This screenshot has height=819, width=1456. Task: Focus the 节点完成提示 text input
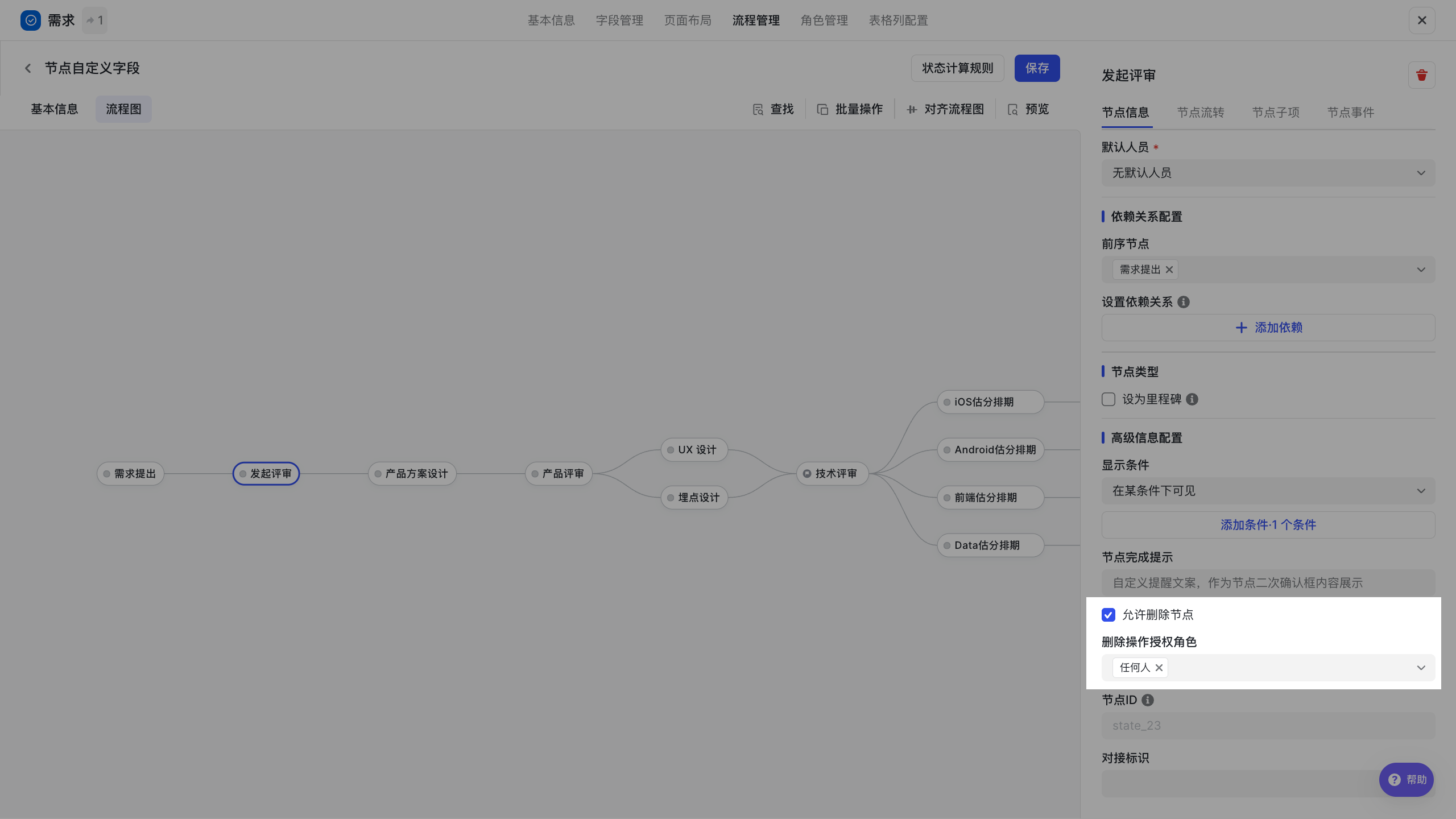click(1268, 583)
